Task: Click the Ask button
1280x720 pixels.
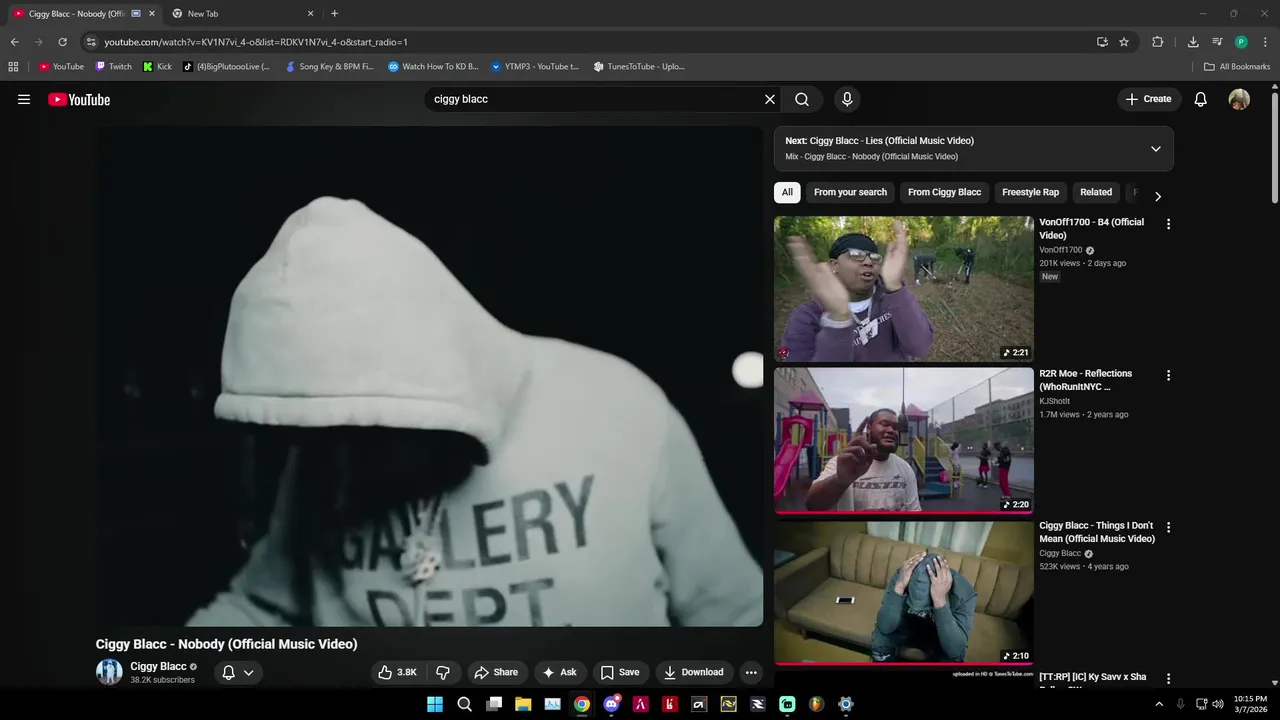Action: coord(560,672)
